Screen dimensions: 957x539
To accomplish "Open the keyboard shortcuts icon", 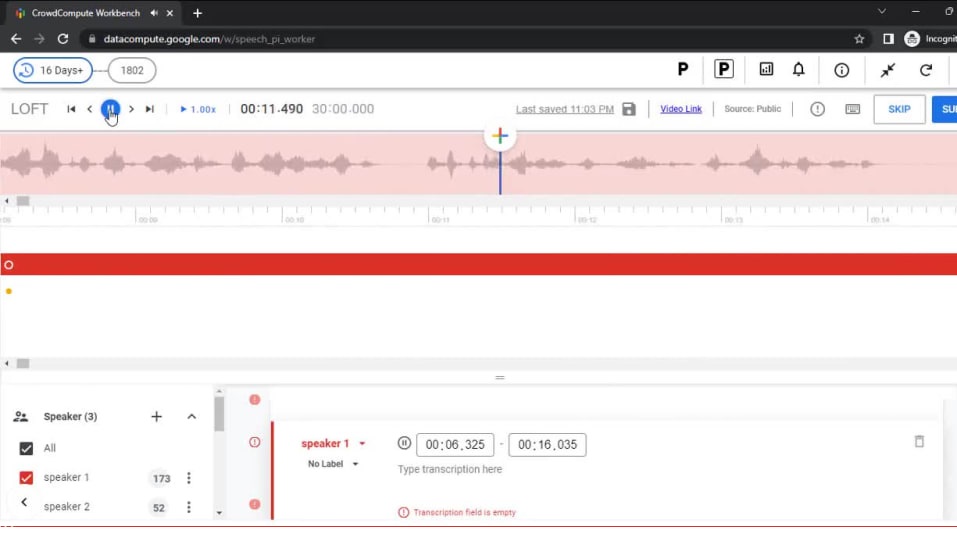I will pyautogui.click(x=853, y=109).
